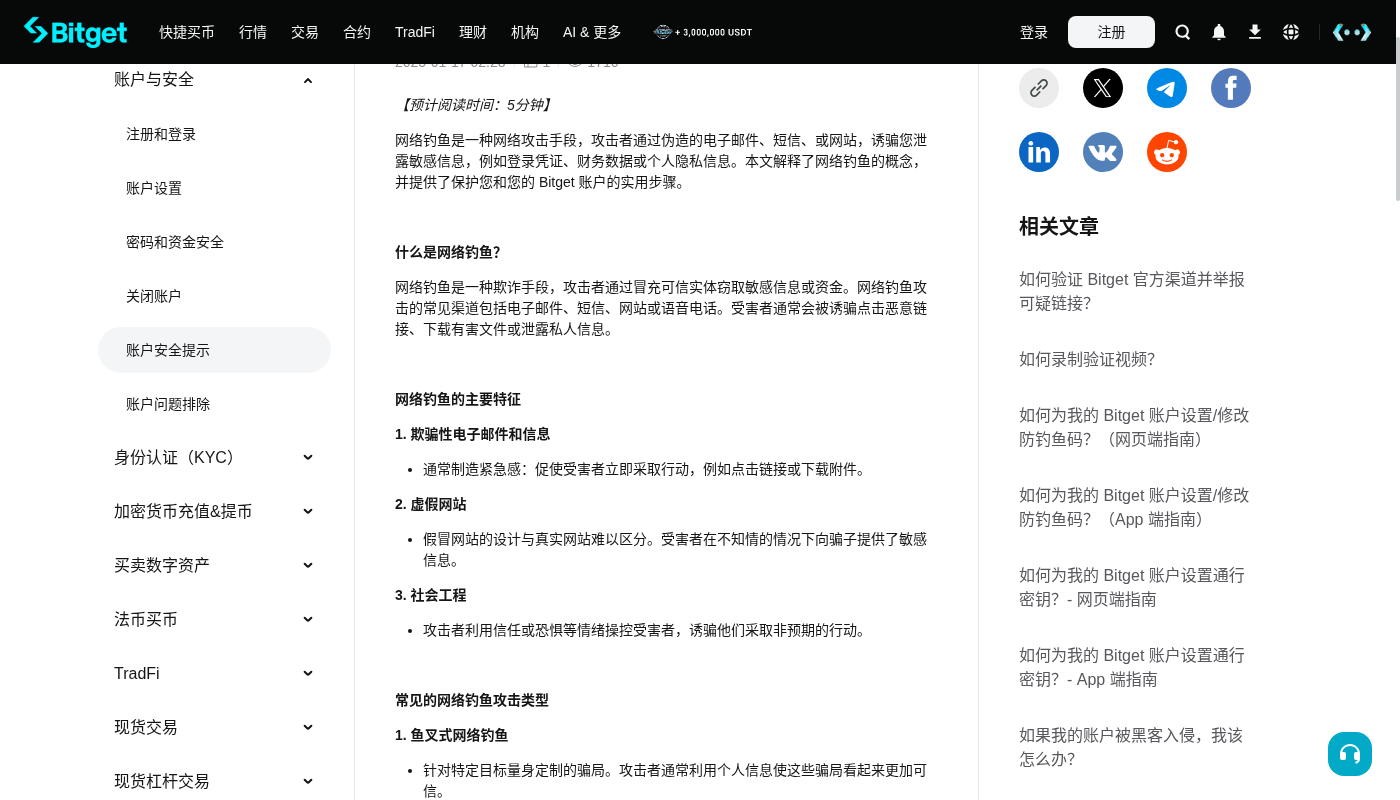Share article on Telegram
The image size is (1400, 800).
[x=1167, y=88]
